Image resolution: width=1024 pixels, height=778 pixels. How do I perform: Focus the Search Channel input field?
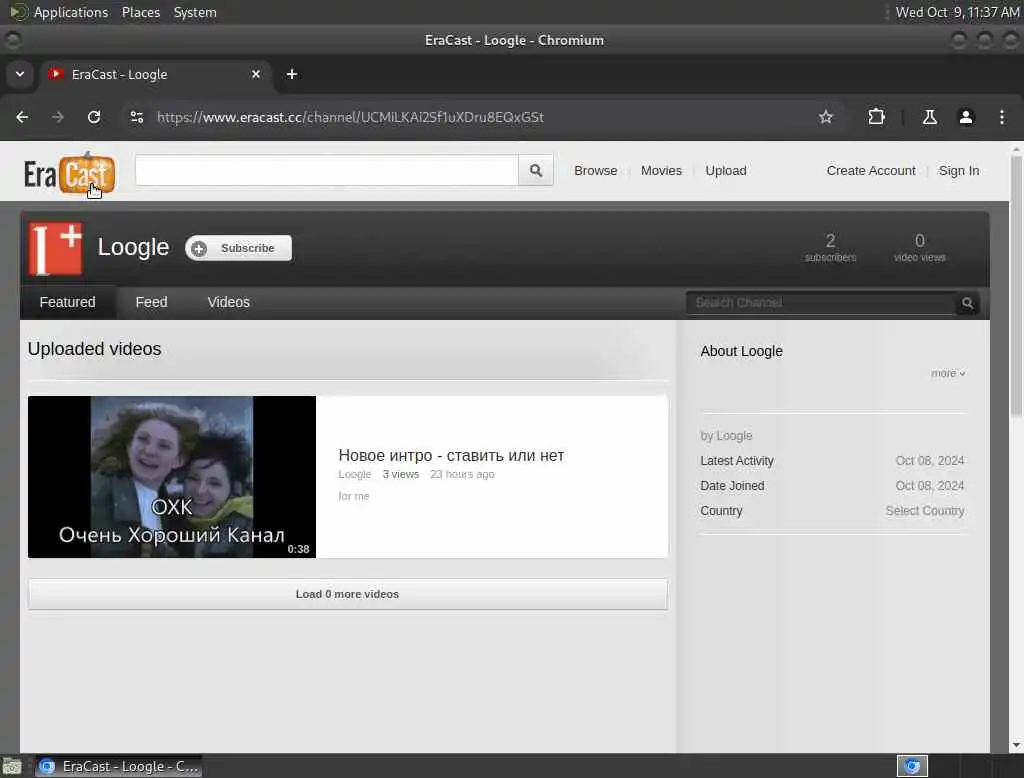[822, 303]
